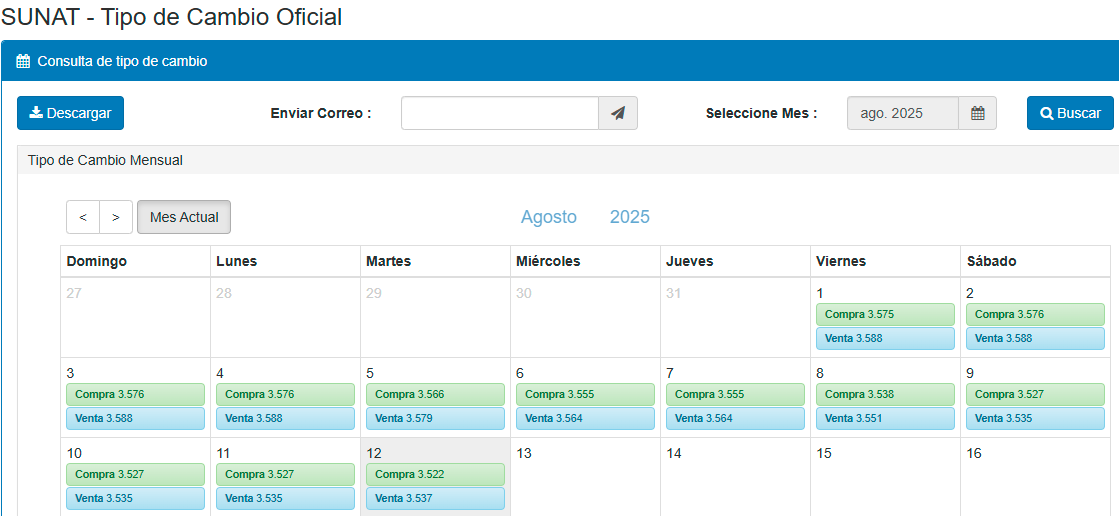
Task: Select Compra 3.538 on day 8
Action: (x=885, y=394)
